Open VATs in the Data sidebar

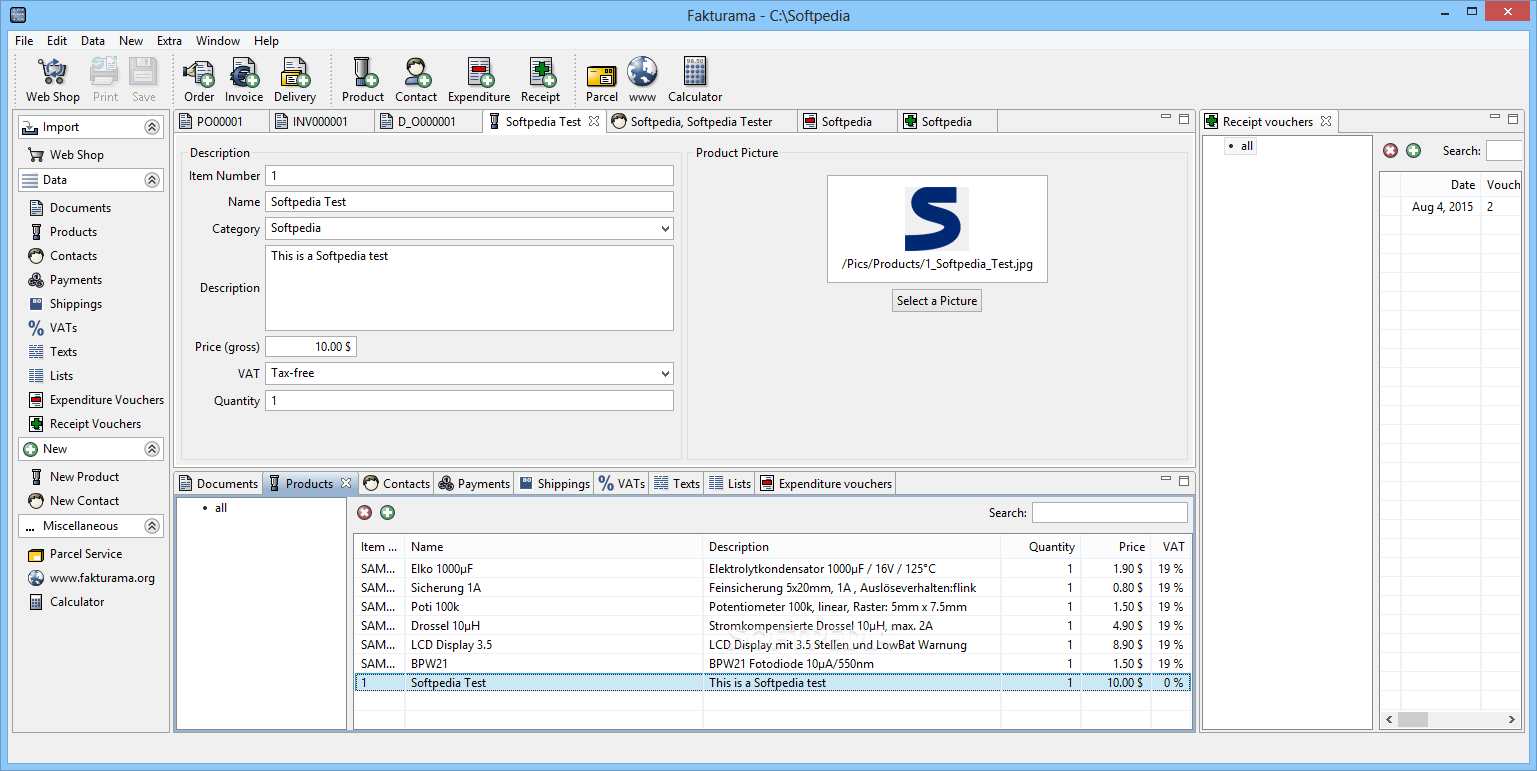coord(52,328)
